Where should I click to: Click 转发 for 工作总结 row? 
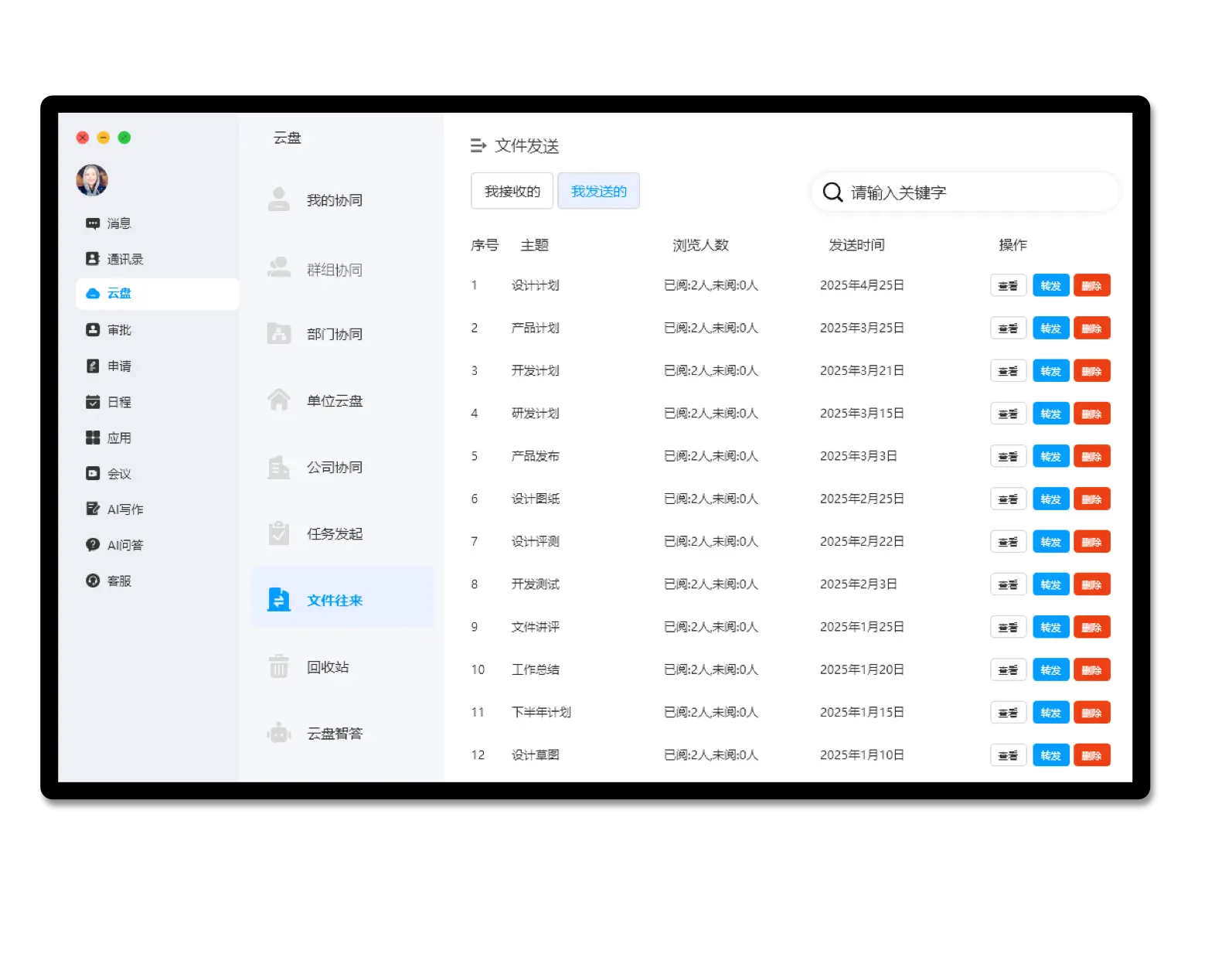(x=1050, y=669)
